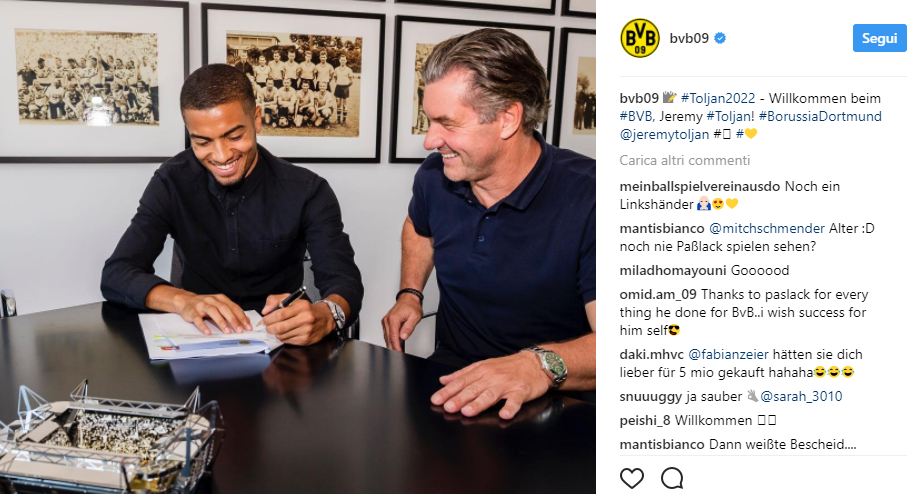Open commenter meinballspielvereinausdo profile

pos(700,186)
